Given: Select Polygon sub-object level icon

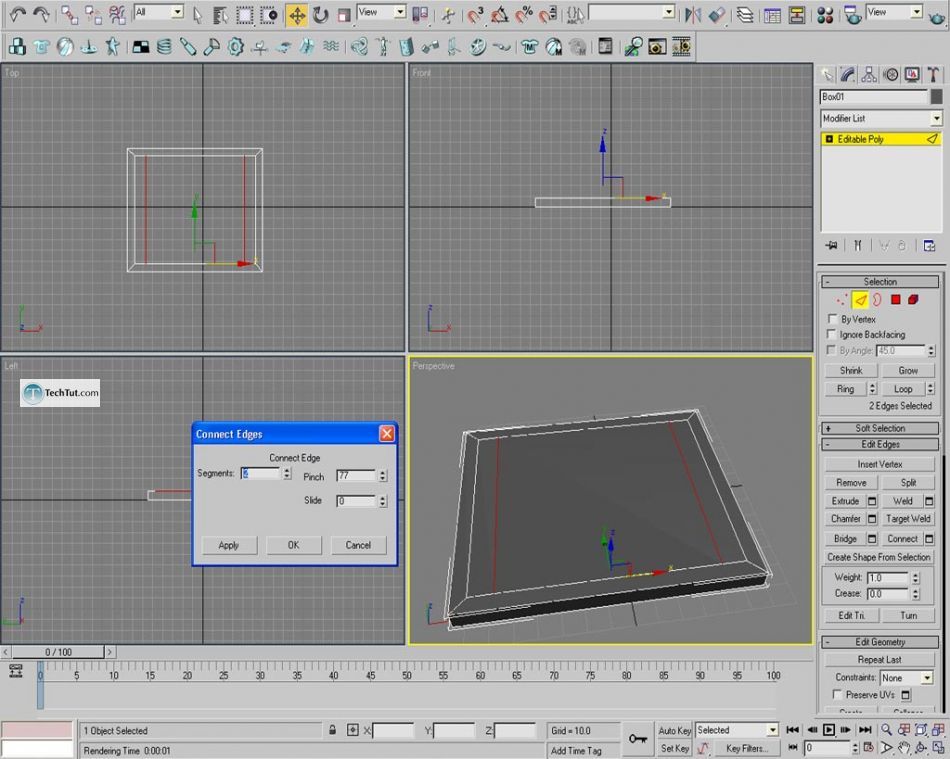Looking at the screenshot, I should coord(895,300).
